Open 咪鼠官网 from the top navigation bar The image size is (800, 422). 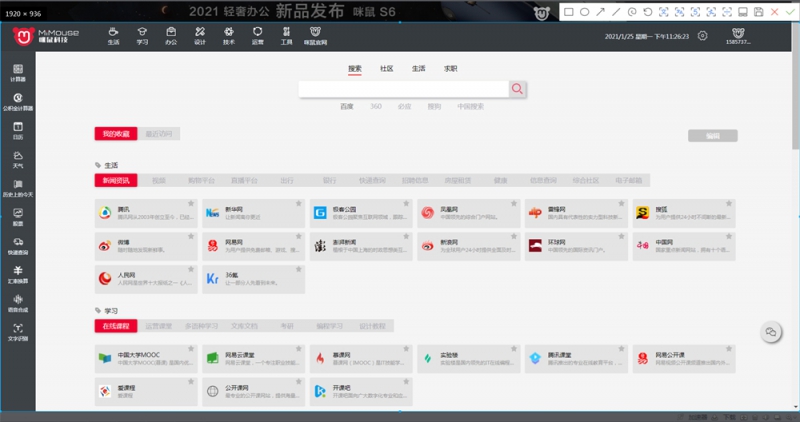pyautogui.click(x=315, y=36)
